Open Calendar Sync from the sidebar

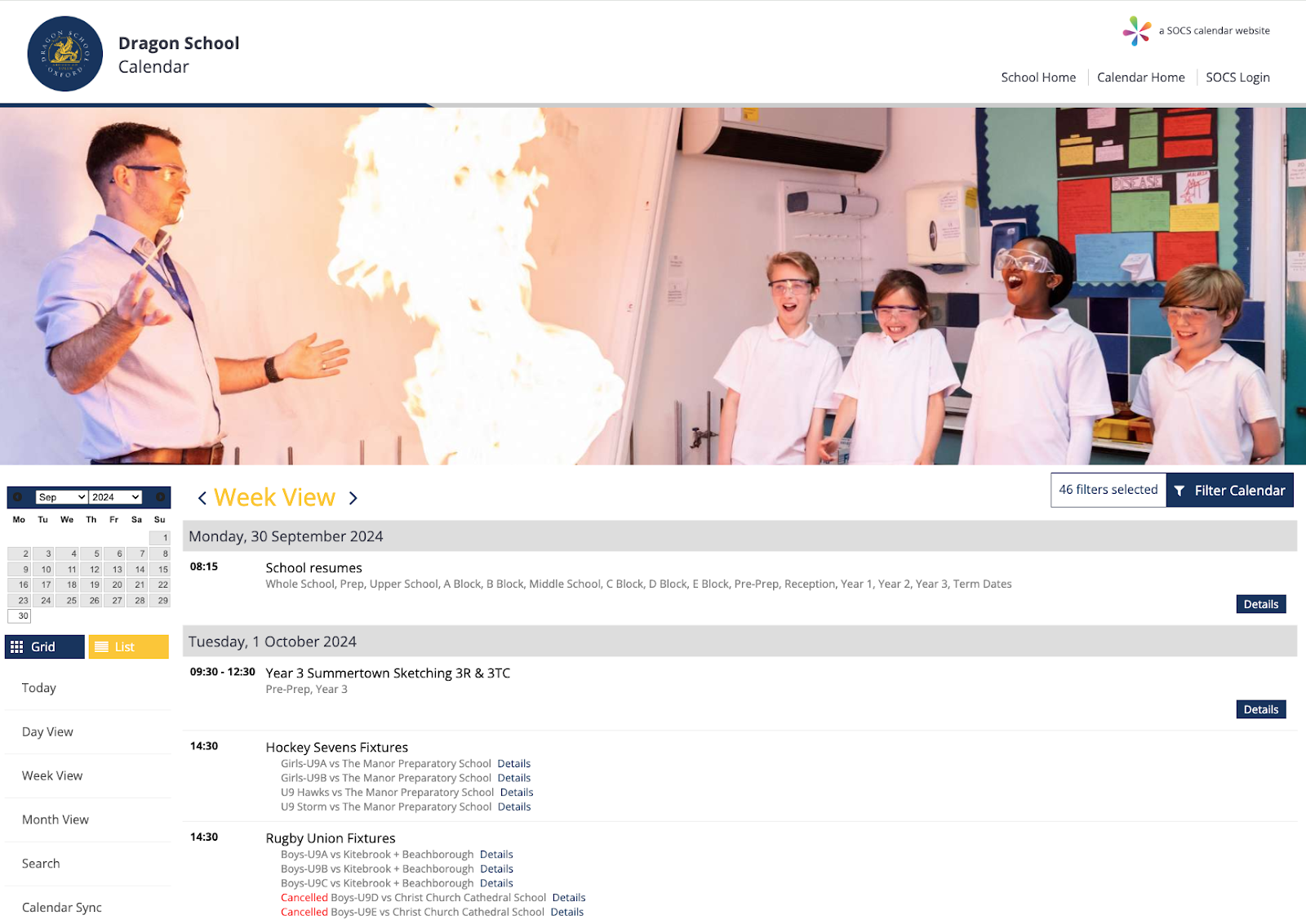62,908
